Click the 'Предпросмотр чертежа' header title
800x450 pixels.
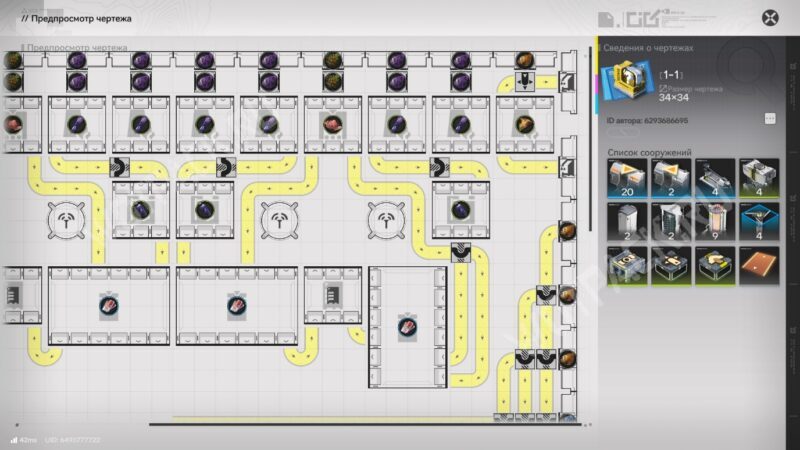[82, 18]
